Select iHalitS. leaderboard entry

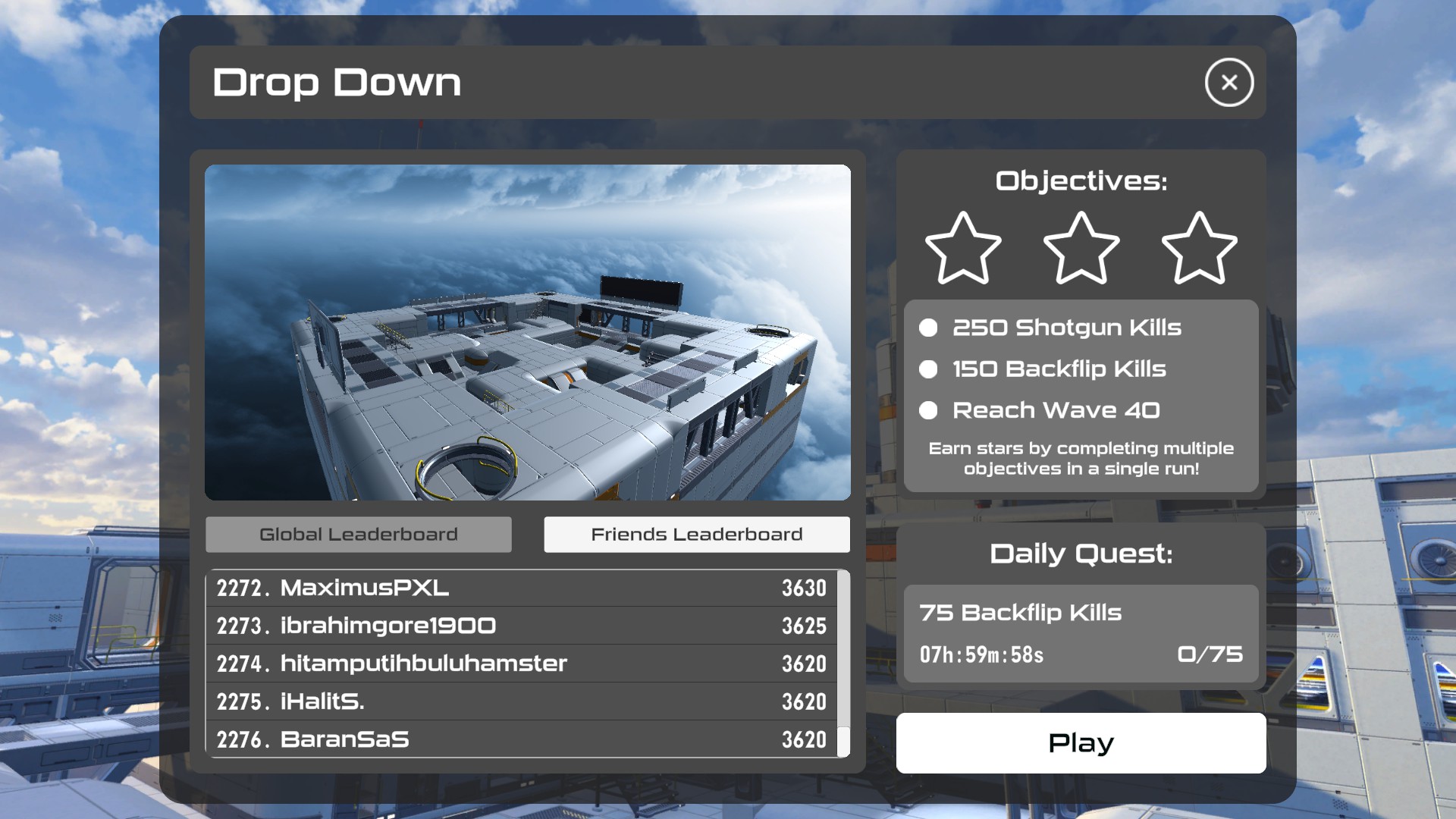tap(520, 701)
